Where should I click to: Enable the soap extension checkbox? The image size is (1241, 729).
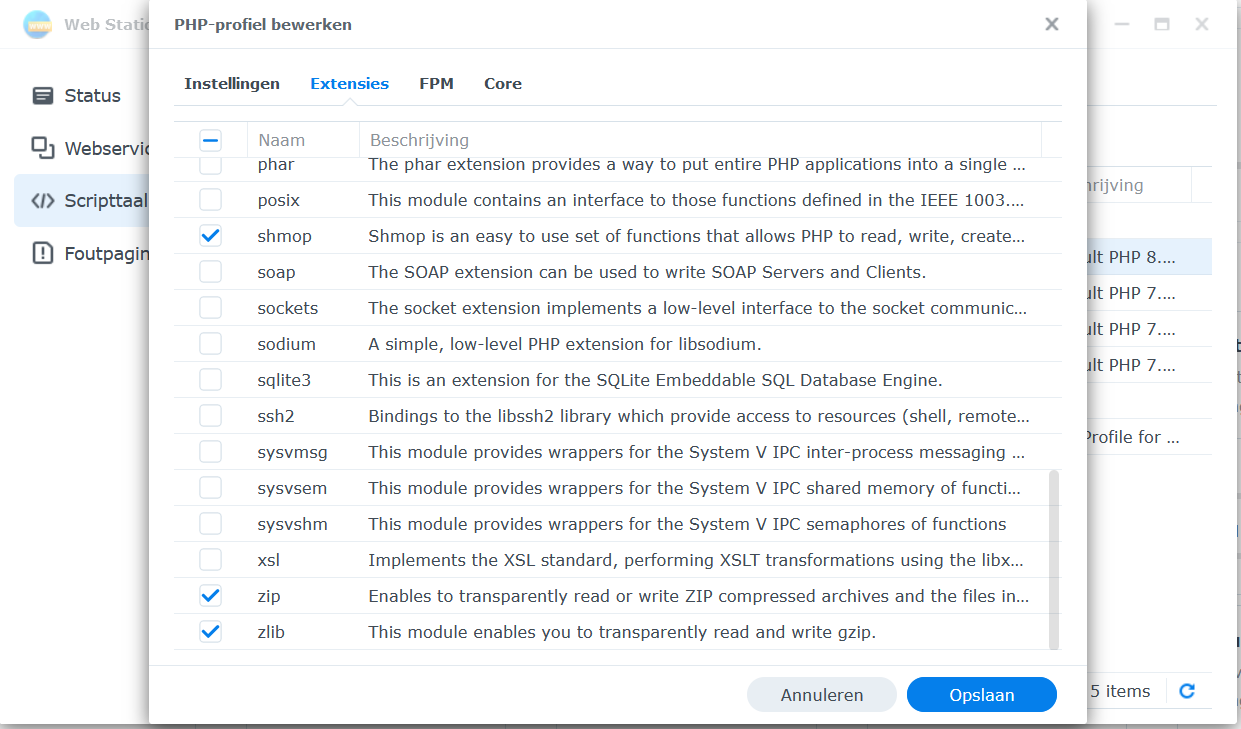210,272
